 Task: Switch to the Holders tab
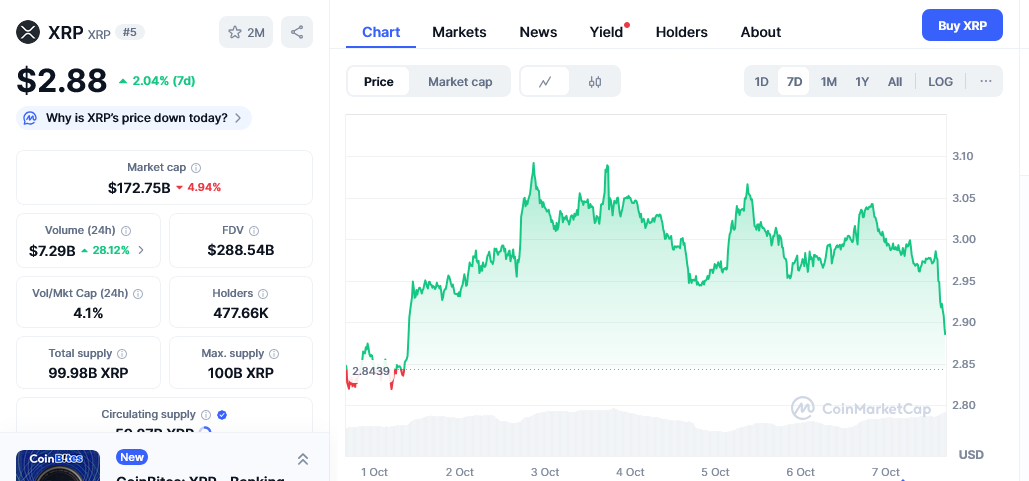click(681, 32)
